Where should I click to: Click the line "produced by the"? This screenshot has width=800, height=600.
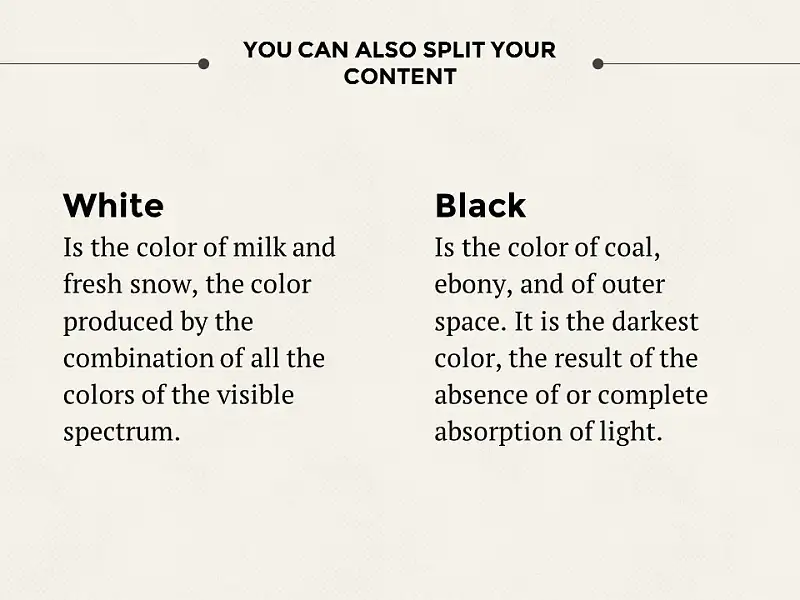[x=158, y=322]
